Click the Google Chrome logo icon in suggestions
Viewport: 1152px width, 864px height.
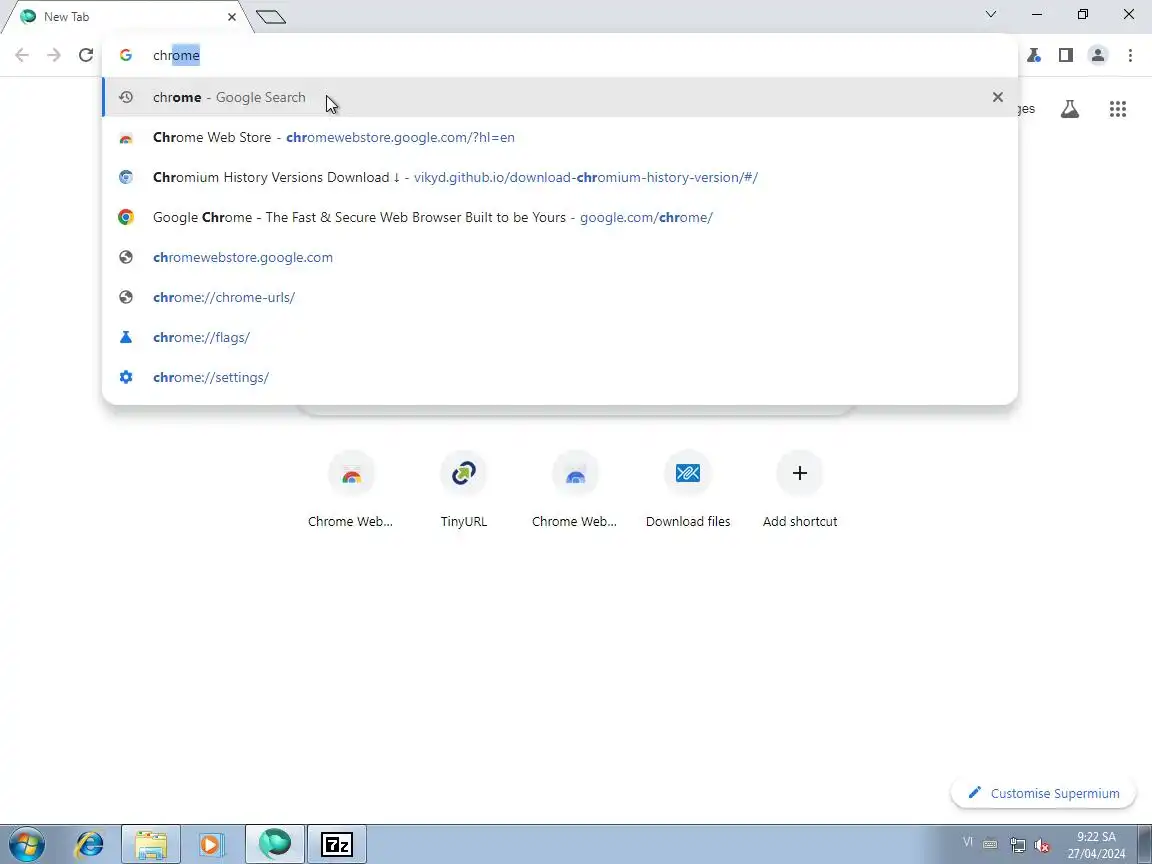click(126, 217)
